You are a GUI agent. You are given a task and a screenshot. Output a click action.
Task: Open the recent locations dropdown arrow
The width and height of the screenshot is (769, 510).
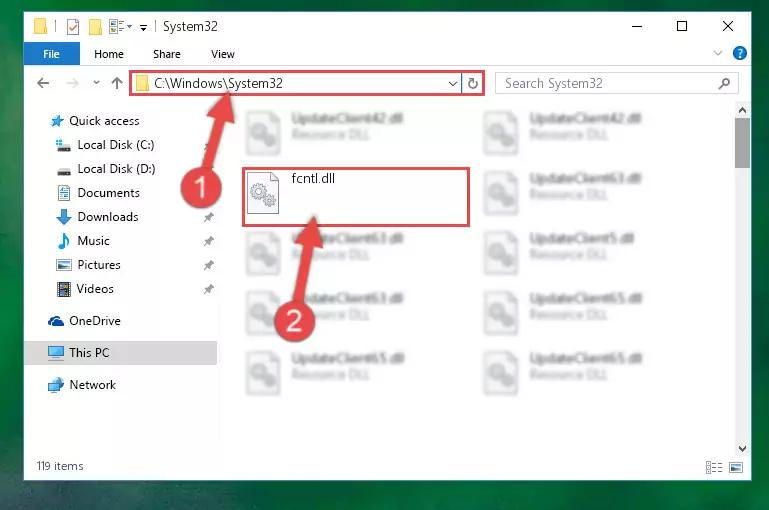[96, 83]
